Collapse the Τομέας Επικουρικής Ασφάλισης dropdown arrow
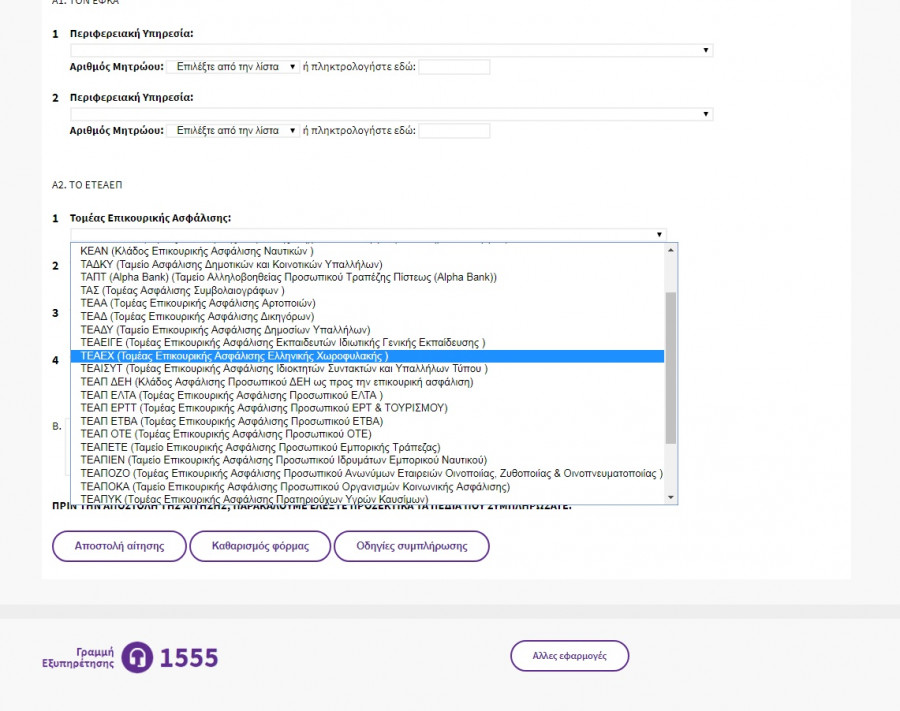 pos(659,235)
